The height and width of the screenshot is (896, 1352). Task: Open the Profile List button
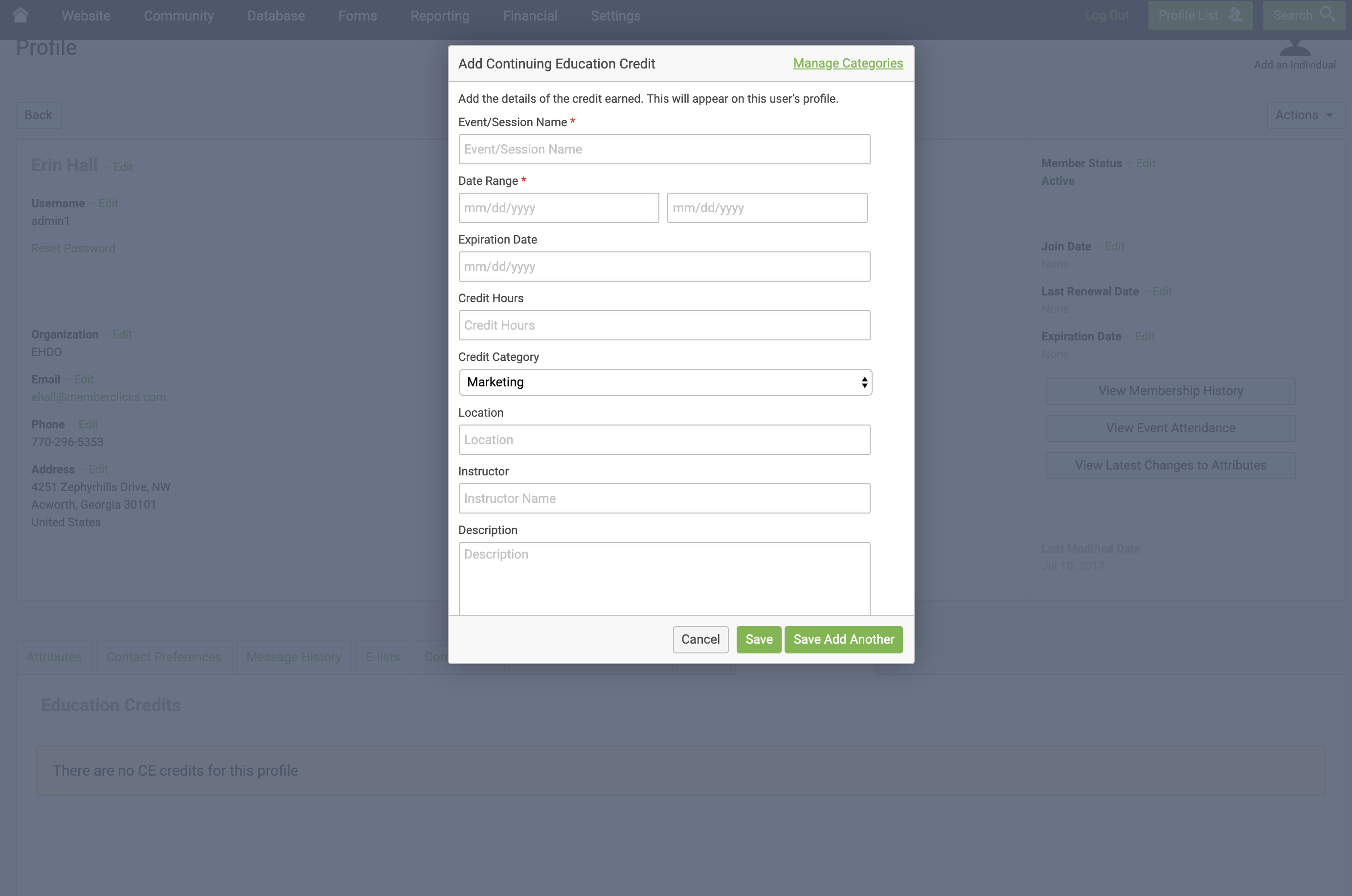click(x=1200, y=15)
